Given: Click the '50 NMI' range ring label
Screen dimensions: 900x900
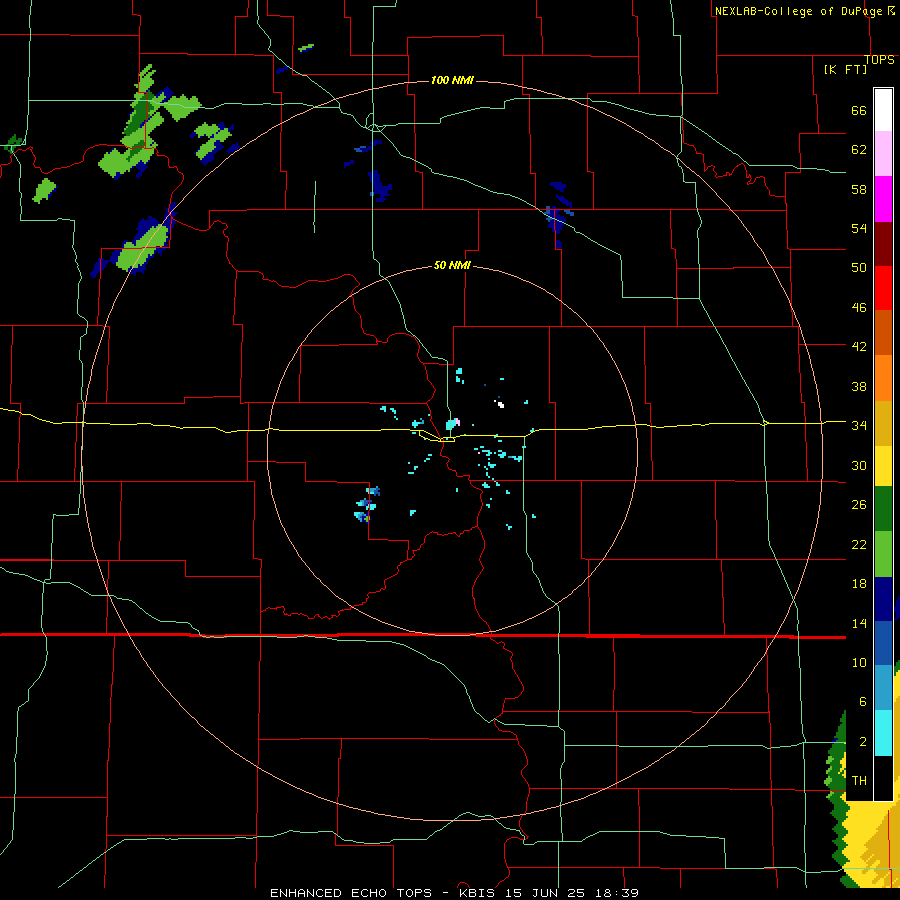Looking at the screenshot, I should [x=452, y=265].
